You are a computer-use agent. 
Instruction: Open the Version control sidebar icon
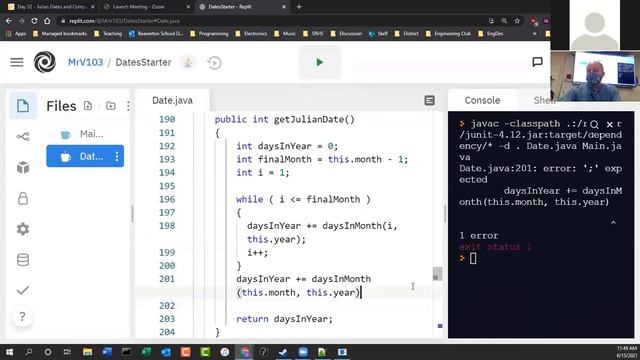pyautogui.click(x=23, y=136)
